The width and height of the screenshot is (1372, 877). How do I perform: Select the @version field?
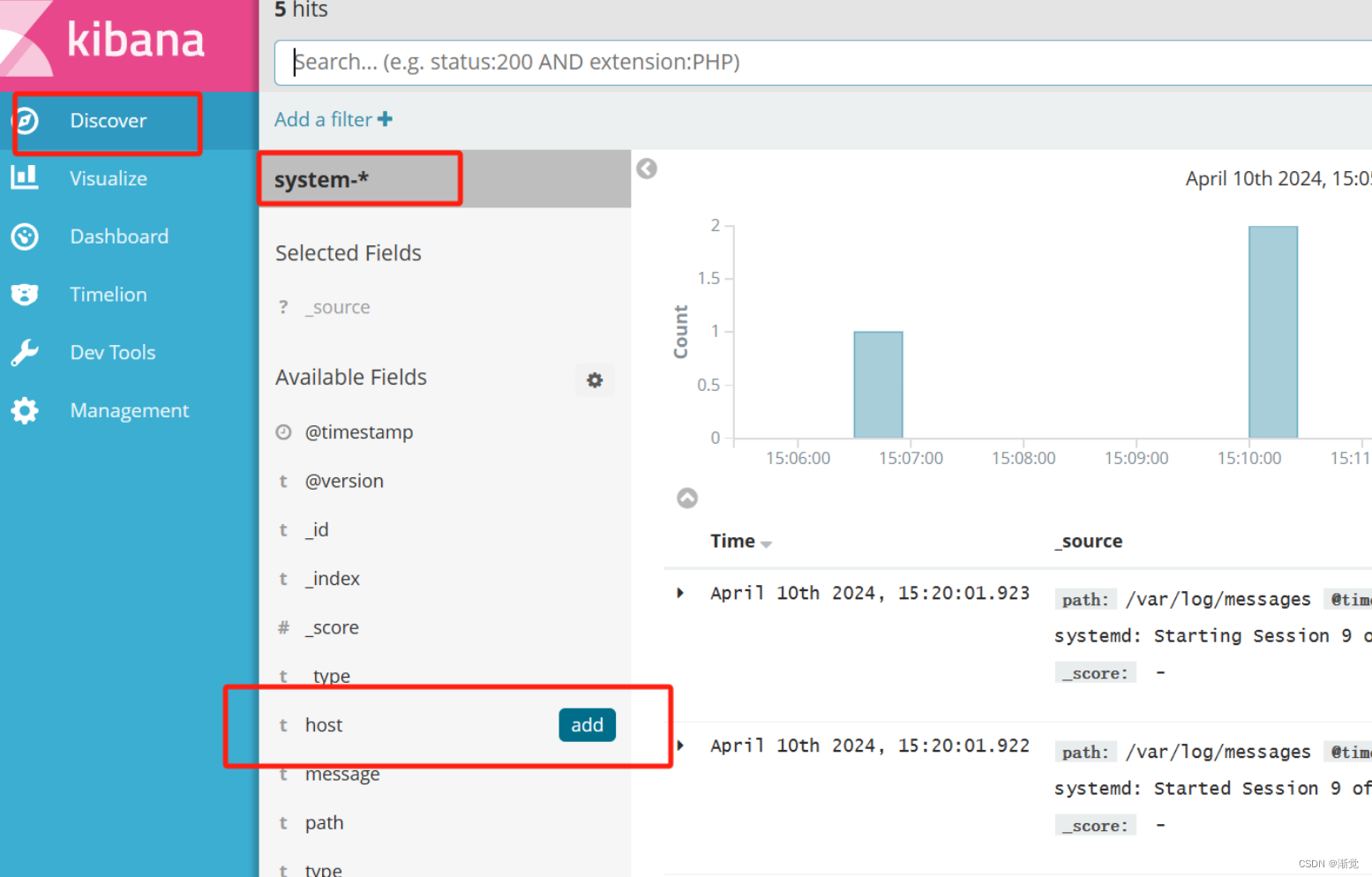point(344,481)
